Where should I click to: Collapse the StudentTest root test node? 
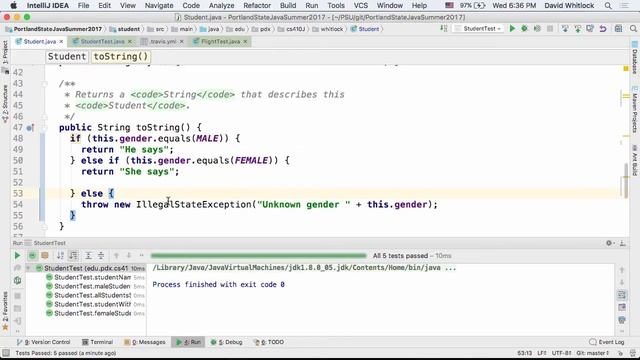[x=28, y=268]
